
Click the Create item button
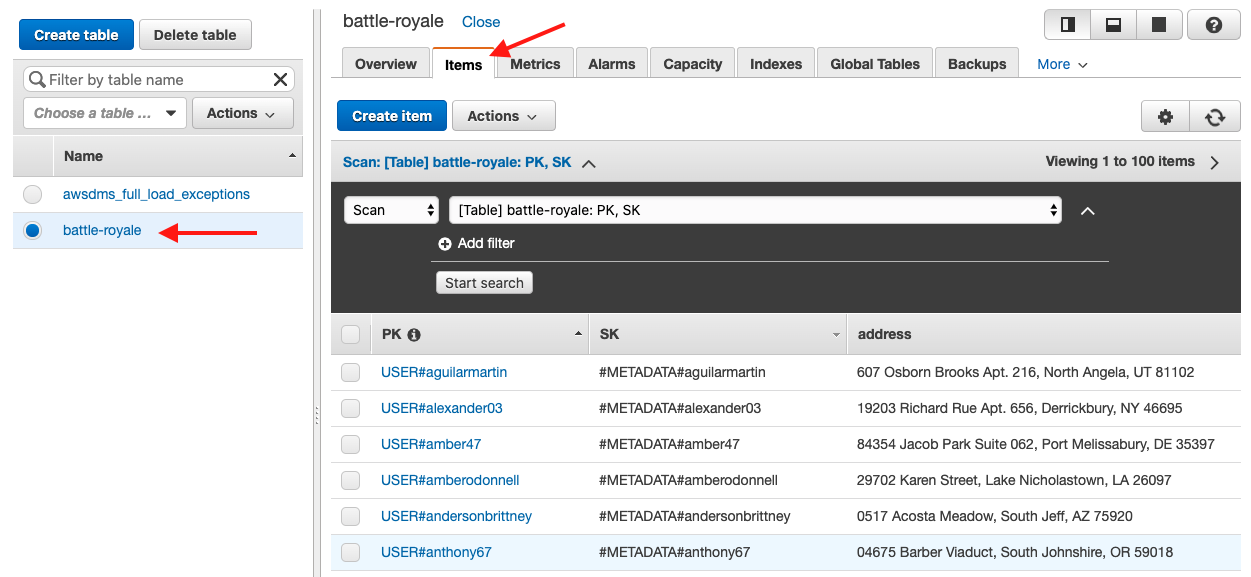tap(392, 116)
